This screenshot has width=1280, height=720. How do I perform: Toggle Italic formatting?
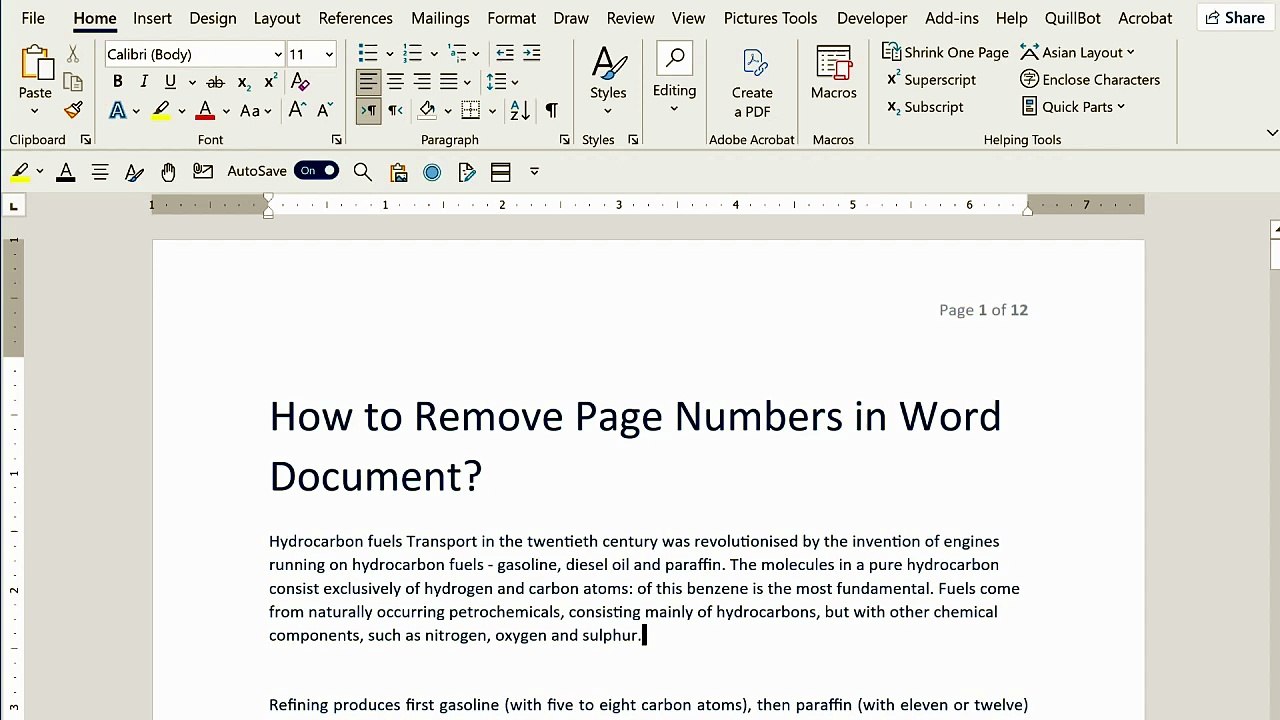pyautogui.click(x=144, y=82)
